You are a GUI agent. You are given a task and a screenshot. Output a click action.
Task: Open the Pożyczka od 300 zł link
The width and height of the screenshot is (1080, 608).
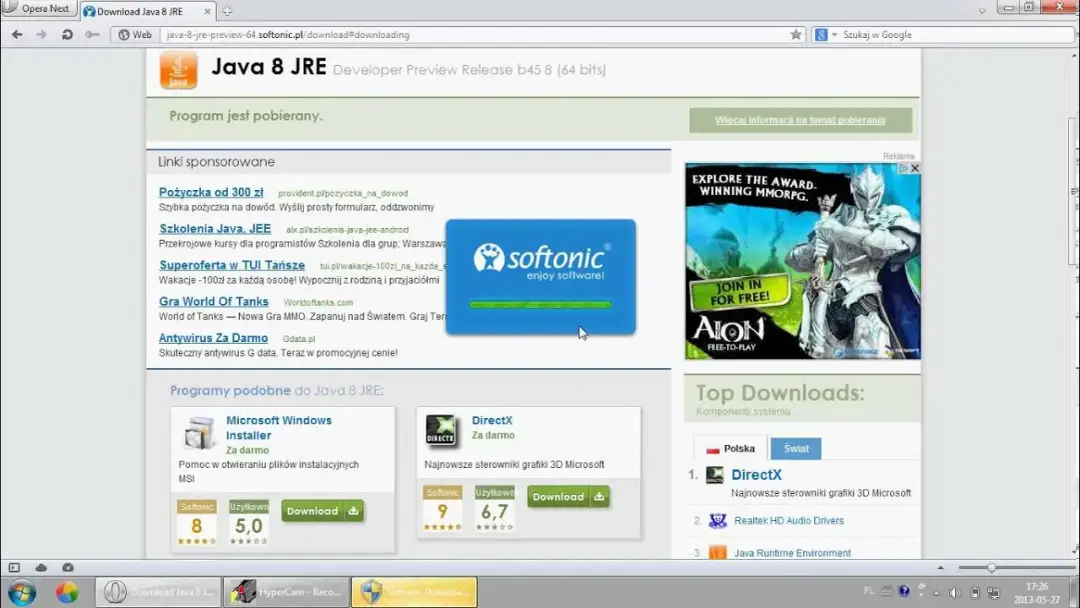click(x=211, y=192)
